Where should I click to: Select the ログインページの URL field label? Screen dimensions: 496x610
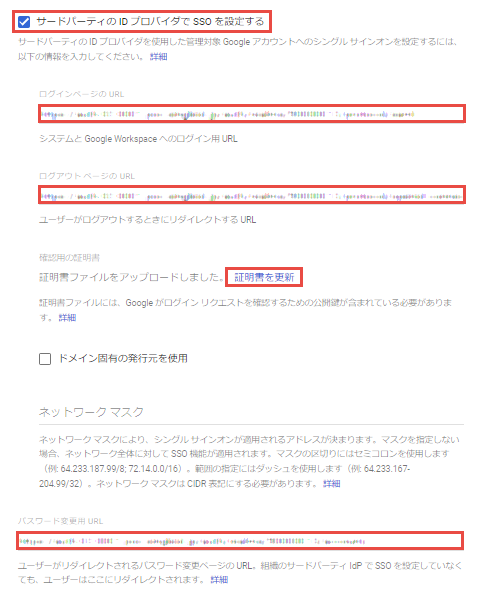82,94
